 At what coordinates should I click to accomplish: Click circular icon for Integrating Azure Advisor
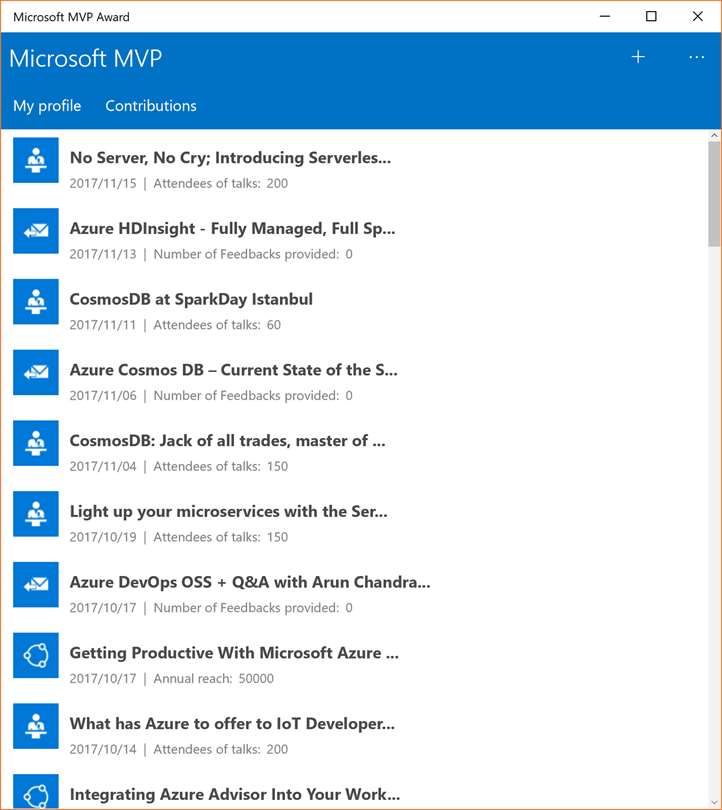pyautogui.click(x=36, y=792)
